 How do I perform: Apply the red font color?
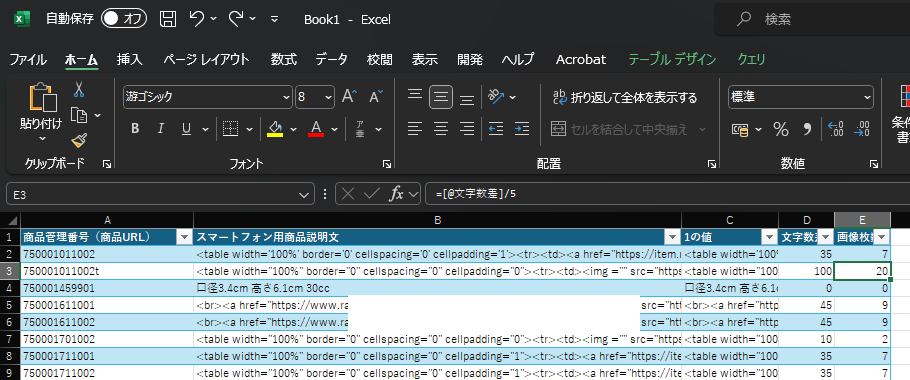click(316, 129)
